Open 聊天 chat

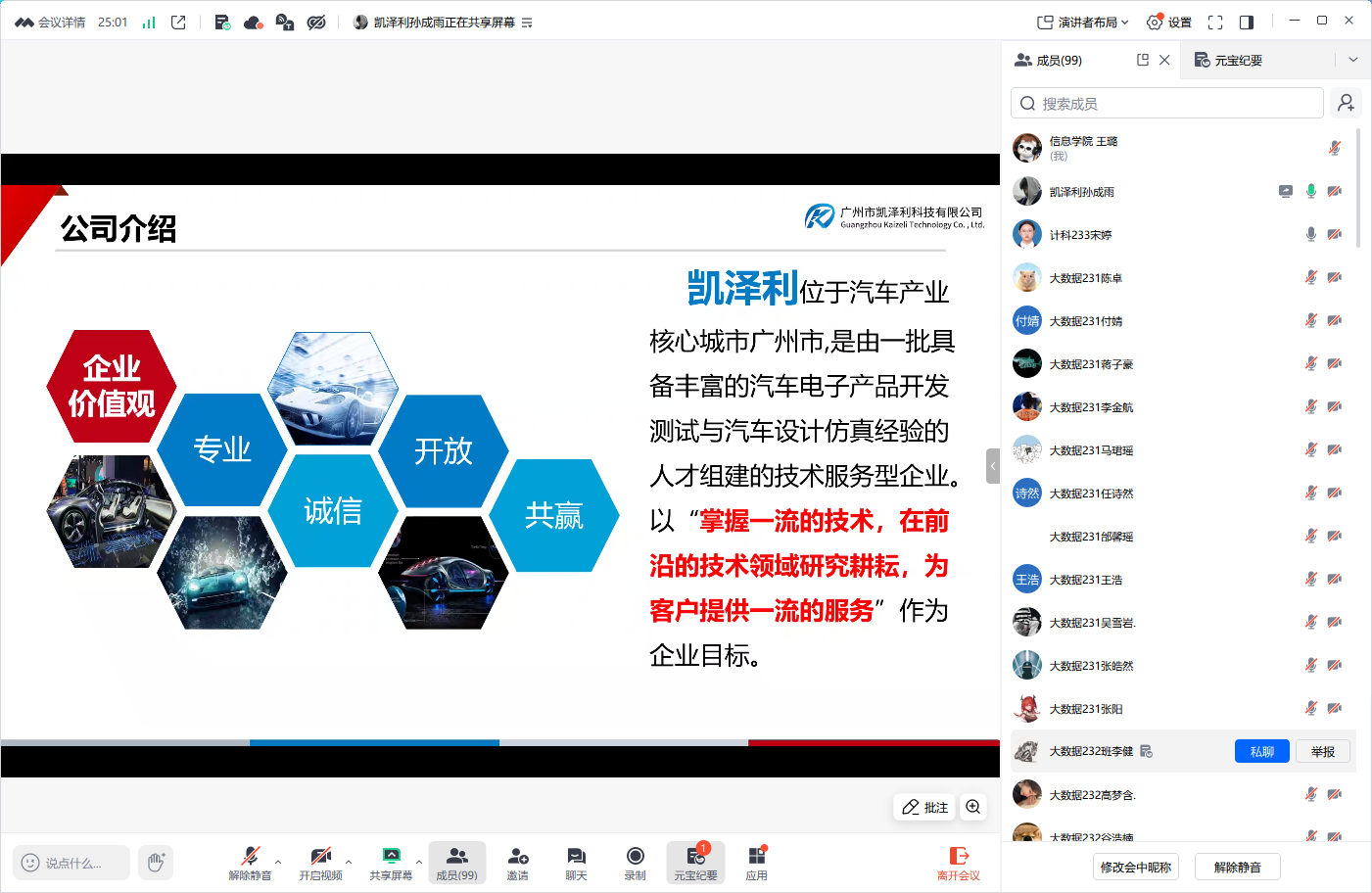576,863
